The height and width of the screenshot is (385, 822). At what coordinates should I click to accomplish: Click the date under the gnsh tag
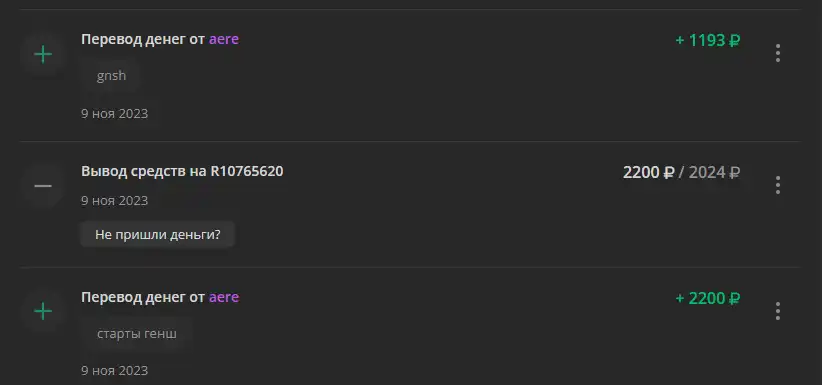114,113
